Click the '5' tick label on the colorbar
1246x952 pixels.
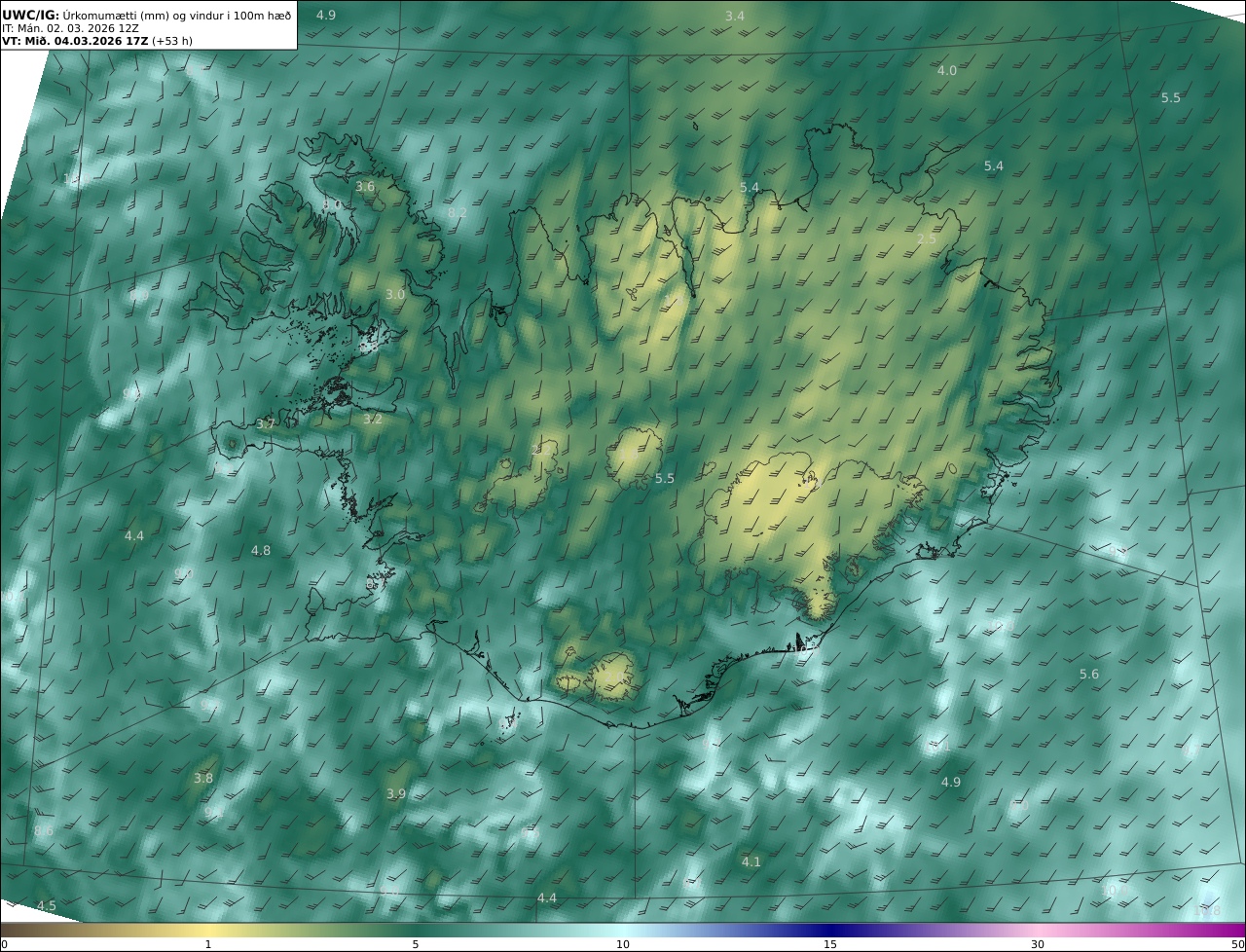click(x=416, y=944)
